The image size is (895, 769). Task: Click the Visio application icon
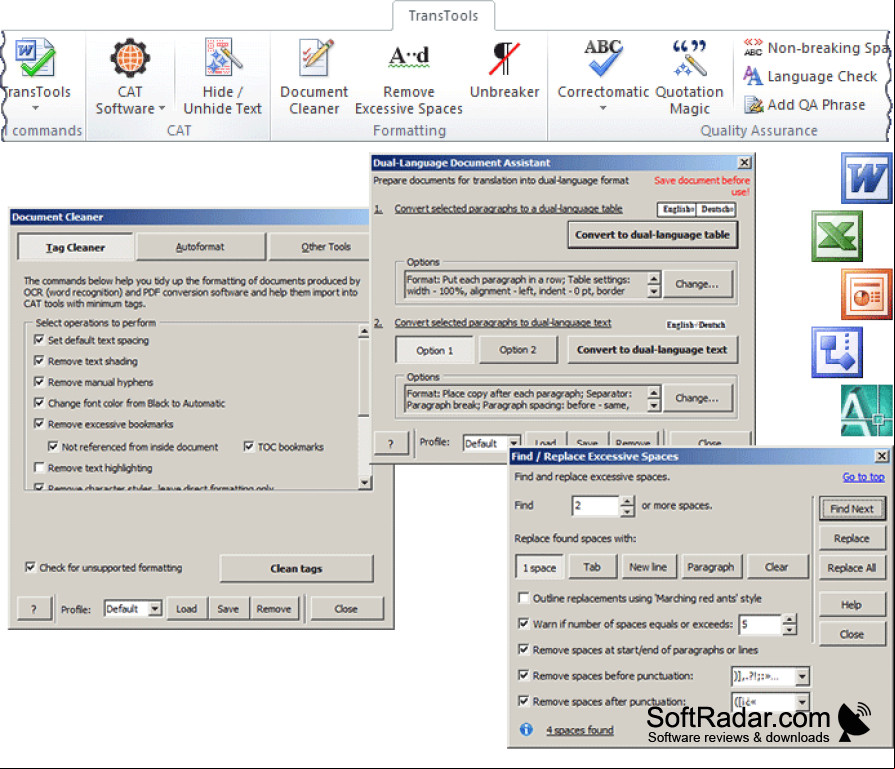pyautogui.click(x=837, y=352)
